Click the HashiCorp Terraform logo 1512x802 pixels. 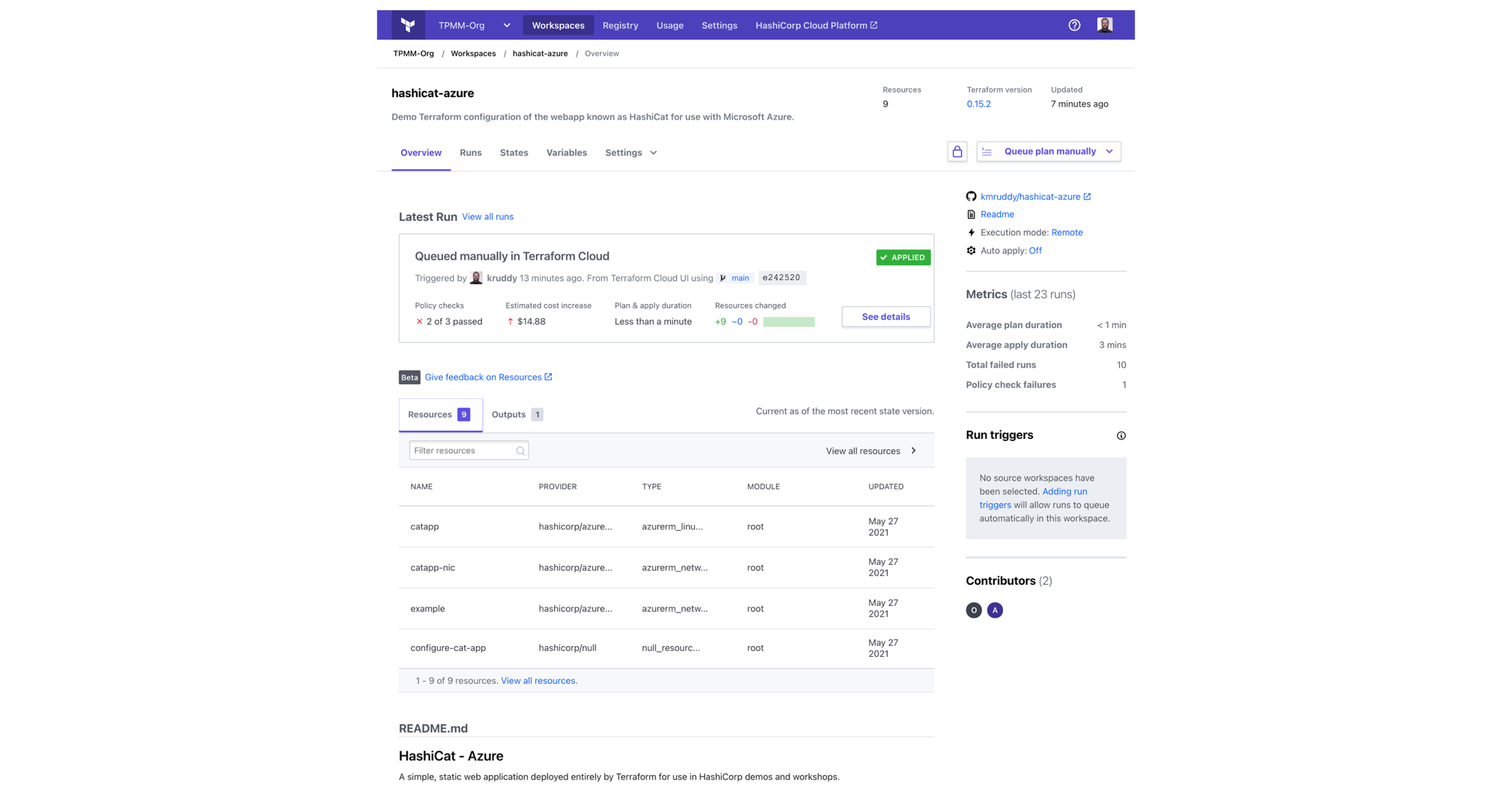[408, 24]
